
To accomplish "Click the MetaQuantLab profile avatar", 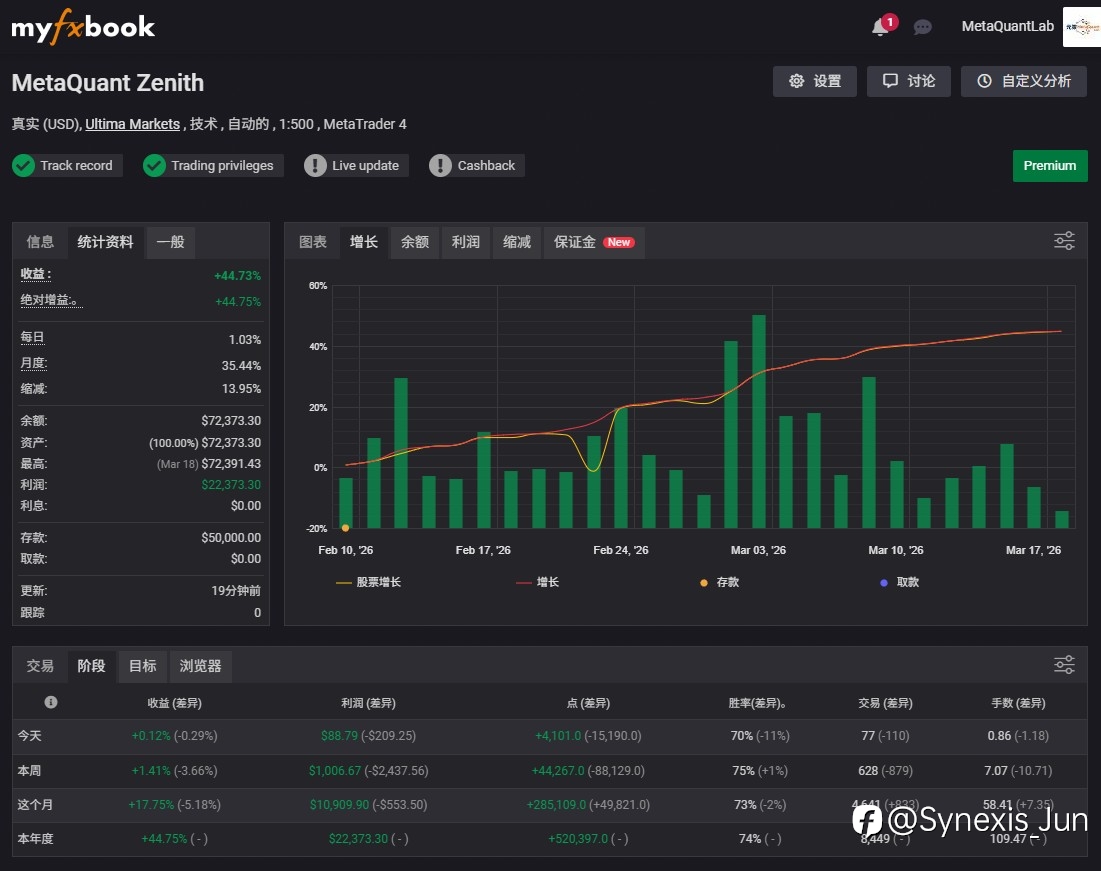I will tap(1081, 27).
